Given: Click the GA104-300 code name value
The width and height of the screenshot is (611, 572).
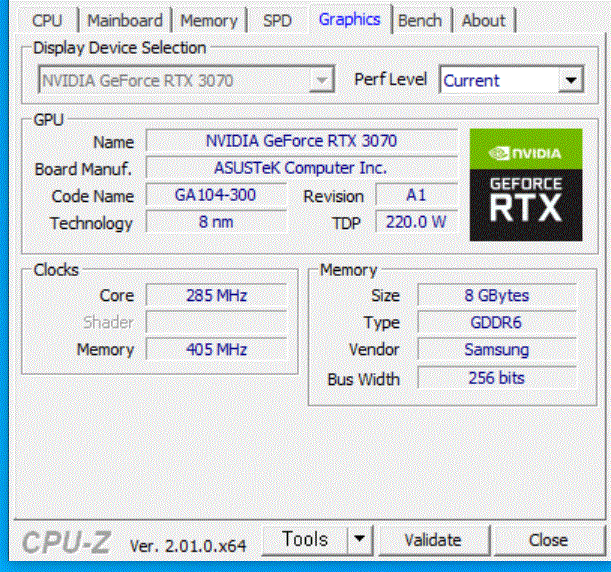Looking at the screenshot, I should pos(215,195).
